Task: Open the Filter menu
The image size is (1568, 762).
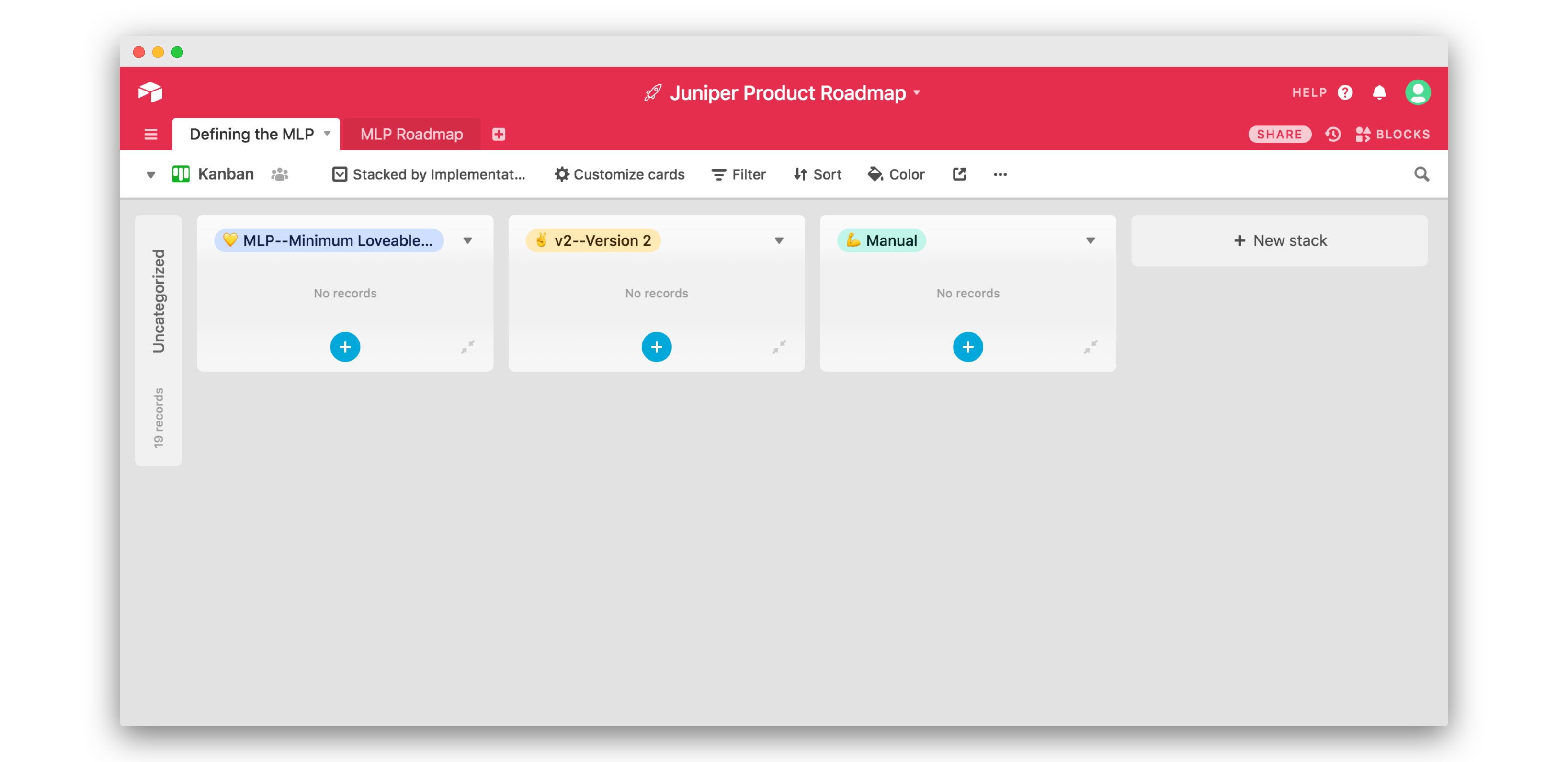Action: pyautogui.click(x=739, y=174)
